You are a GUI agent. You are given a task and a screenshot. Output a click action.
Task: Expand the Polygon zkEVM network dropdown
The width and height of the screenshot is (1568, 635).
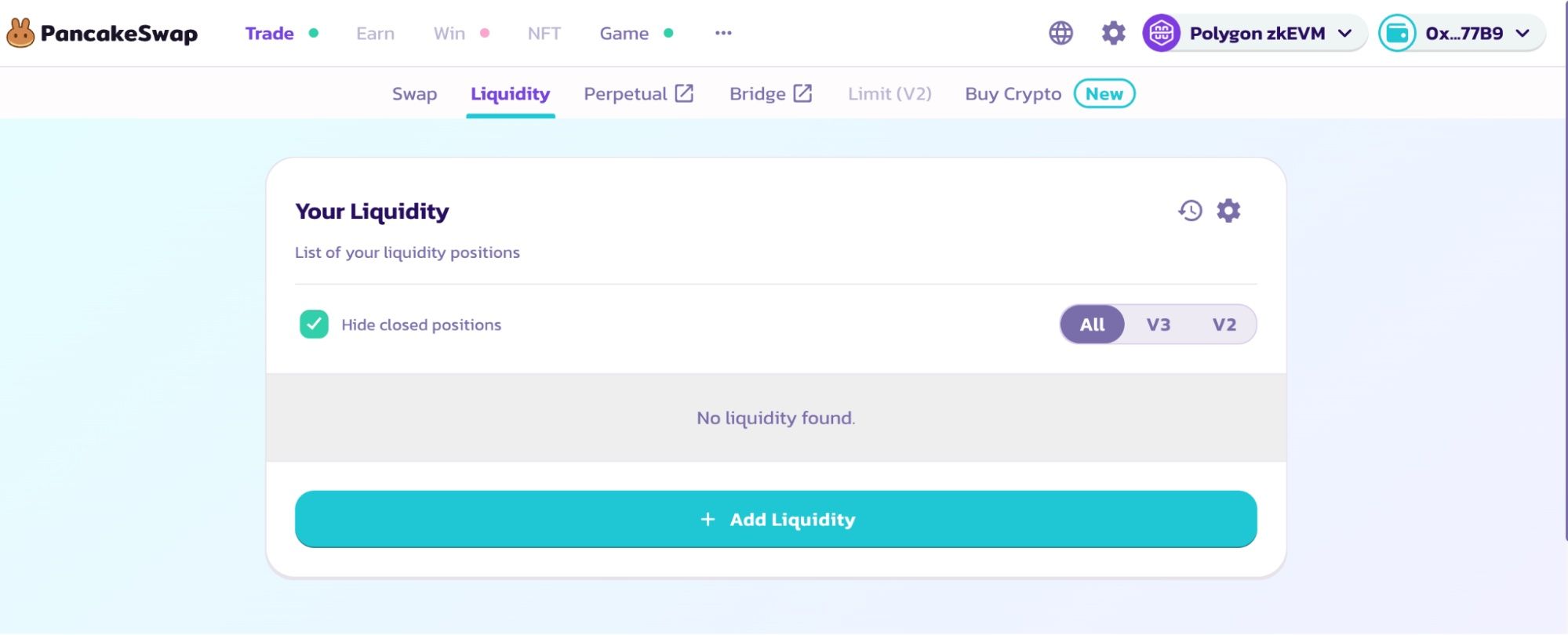tap(1344, 33)
